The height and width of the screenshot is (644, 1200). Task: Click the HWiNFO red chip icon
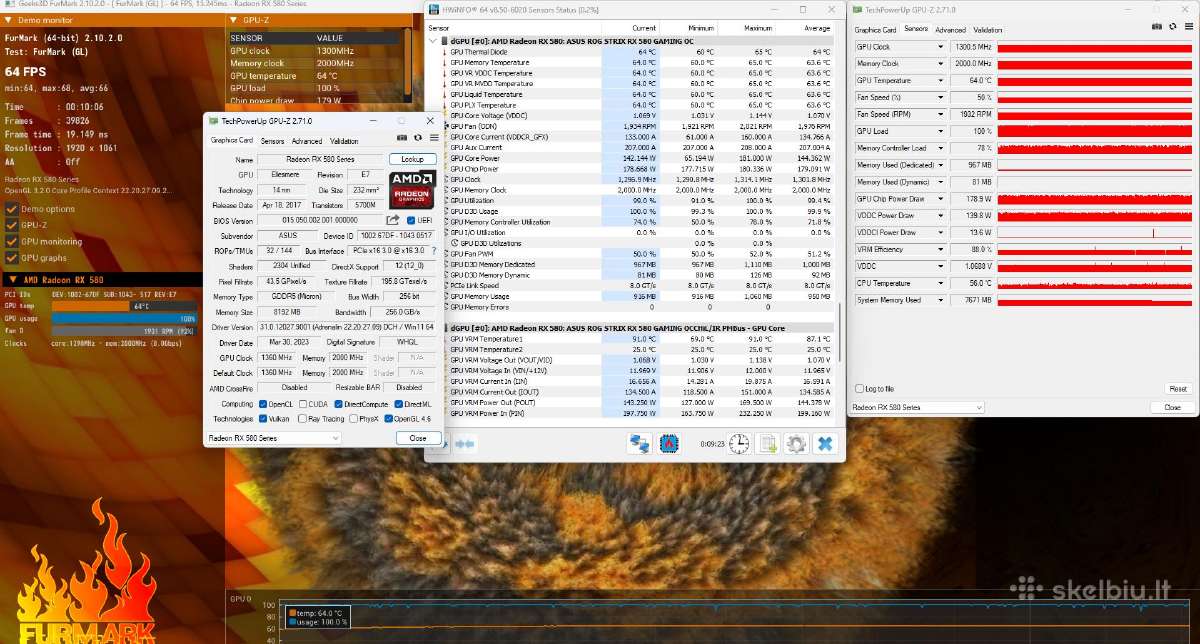[x=669, y=443]
